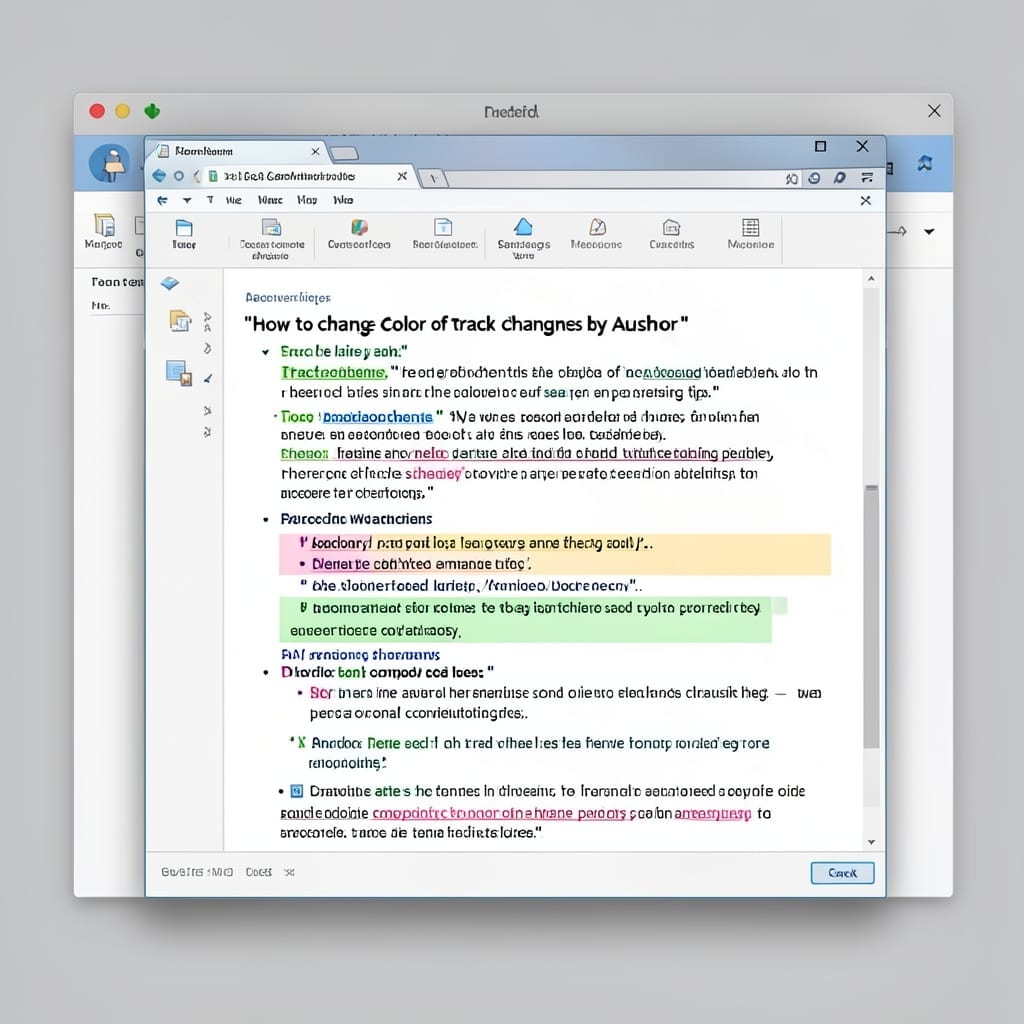Click the magnifier icon at address bar right

click(x=840, y=178)
